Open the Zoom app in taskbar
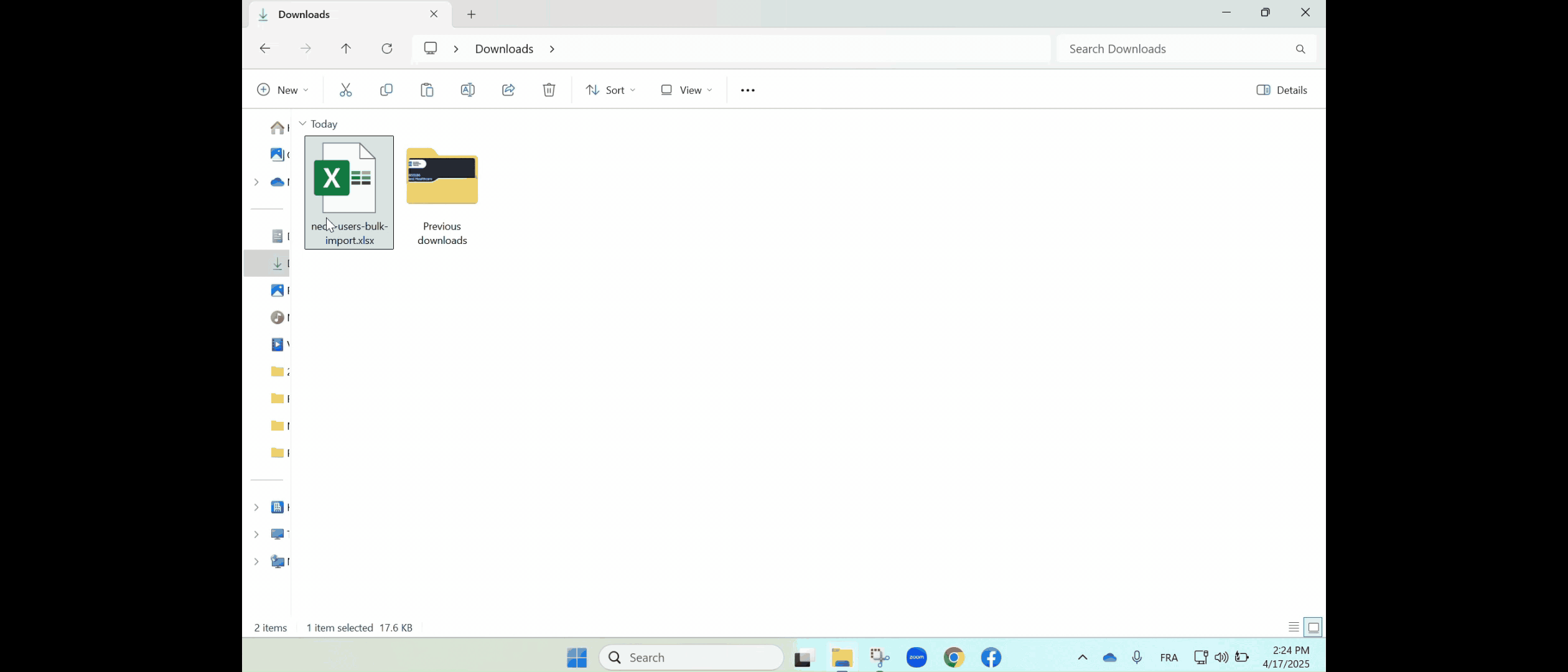Screen dimensions: 1568x672 (x=917, y=657)
